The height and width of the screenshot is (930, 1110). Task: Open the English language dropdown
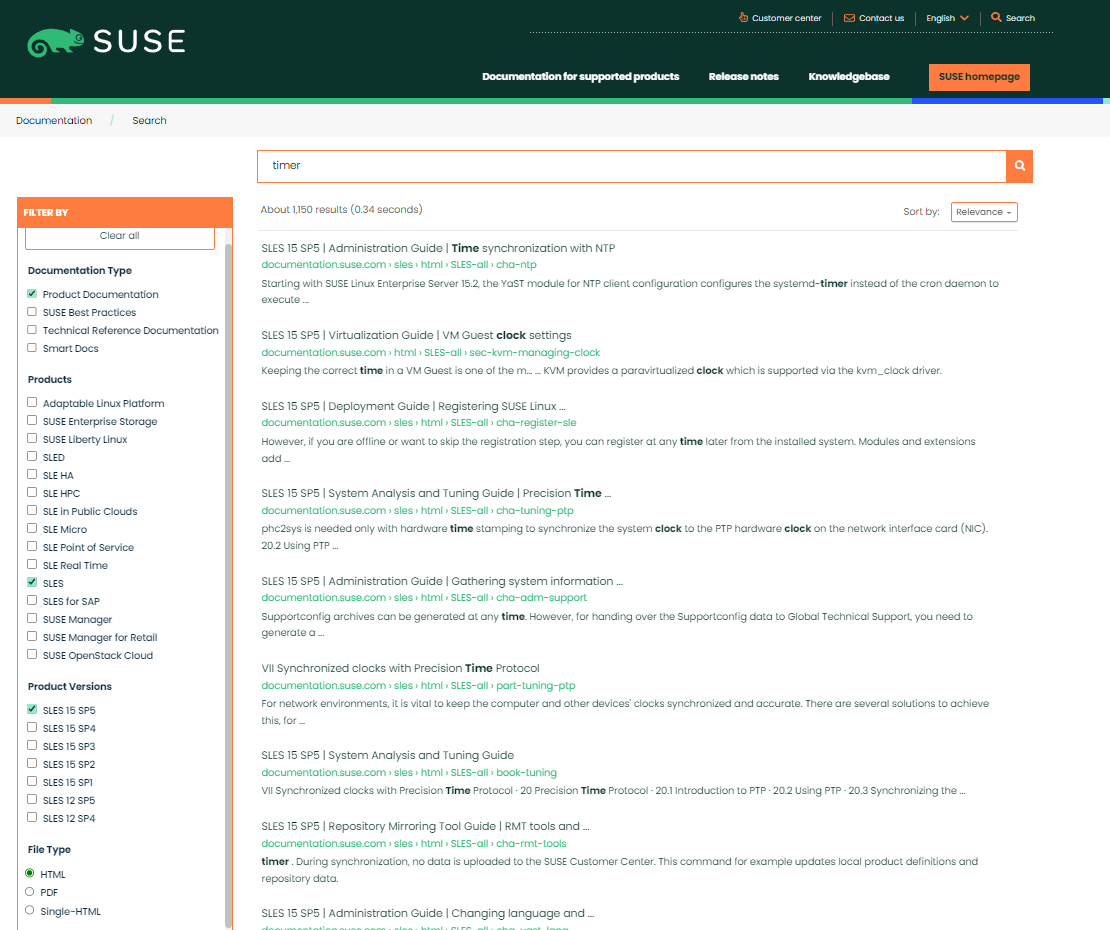pyautogui.click(x=945, y=17)
